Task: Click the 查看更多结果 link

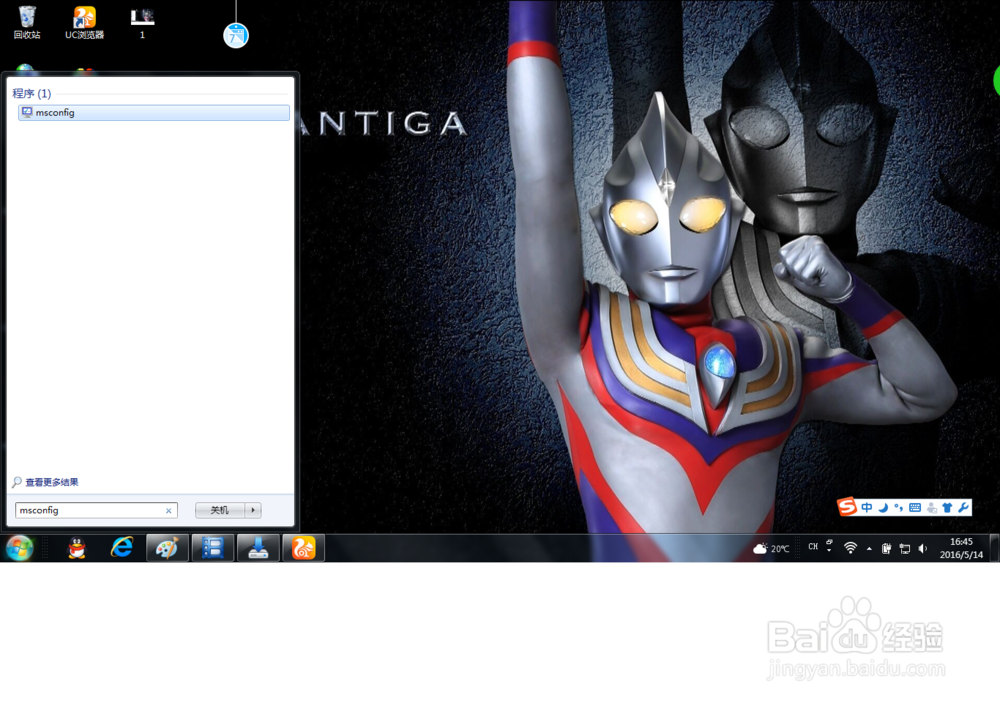Action: (52, 482)
